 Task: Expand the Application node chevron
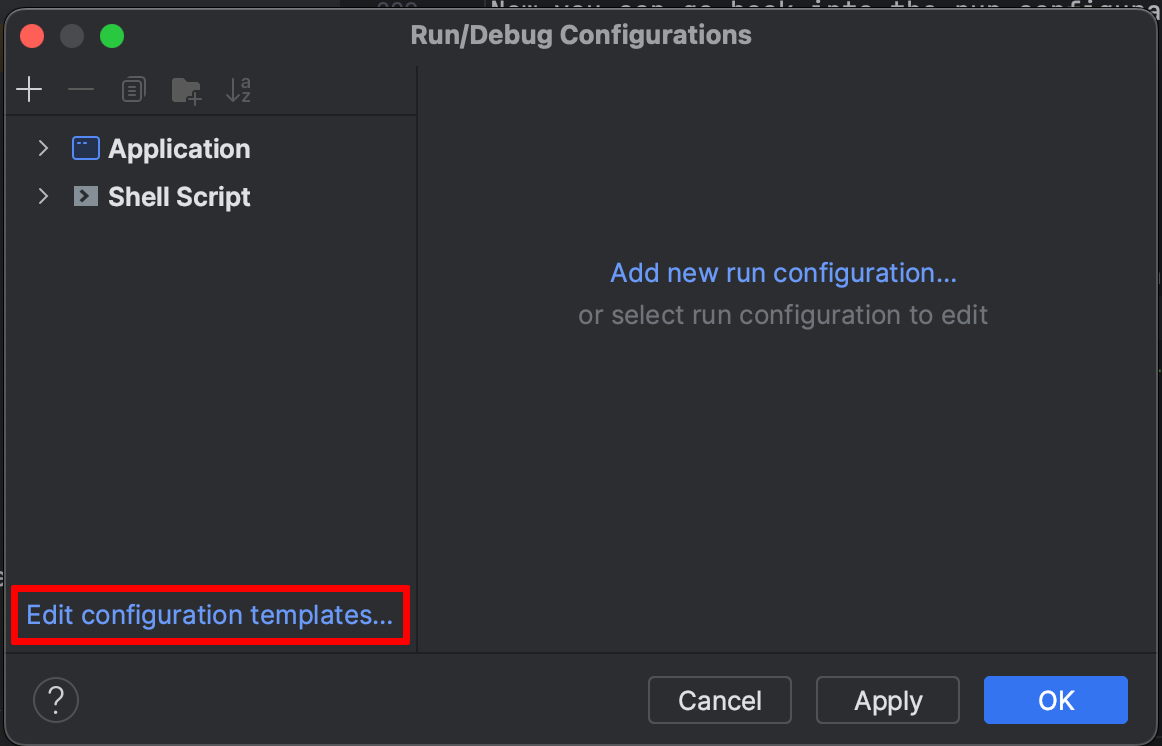(x=43, y=149)
